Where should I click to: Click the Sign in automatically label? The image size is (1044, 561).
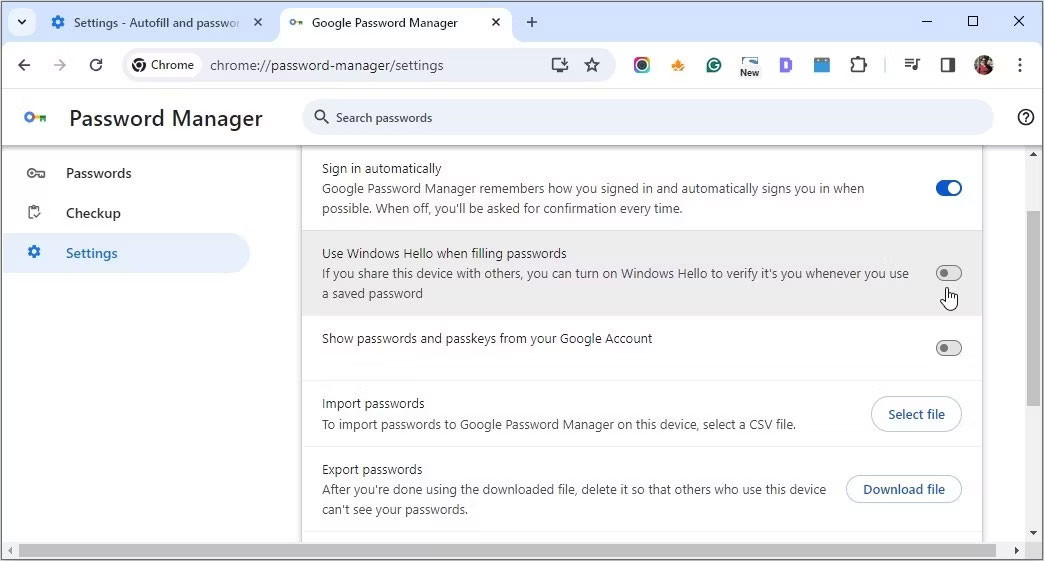tap(382, 168)
